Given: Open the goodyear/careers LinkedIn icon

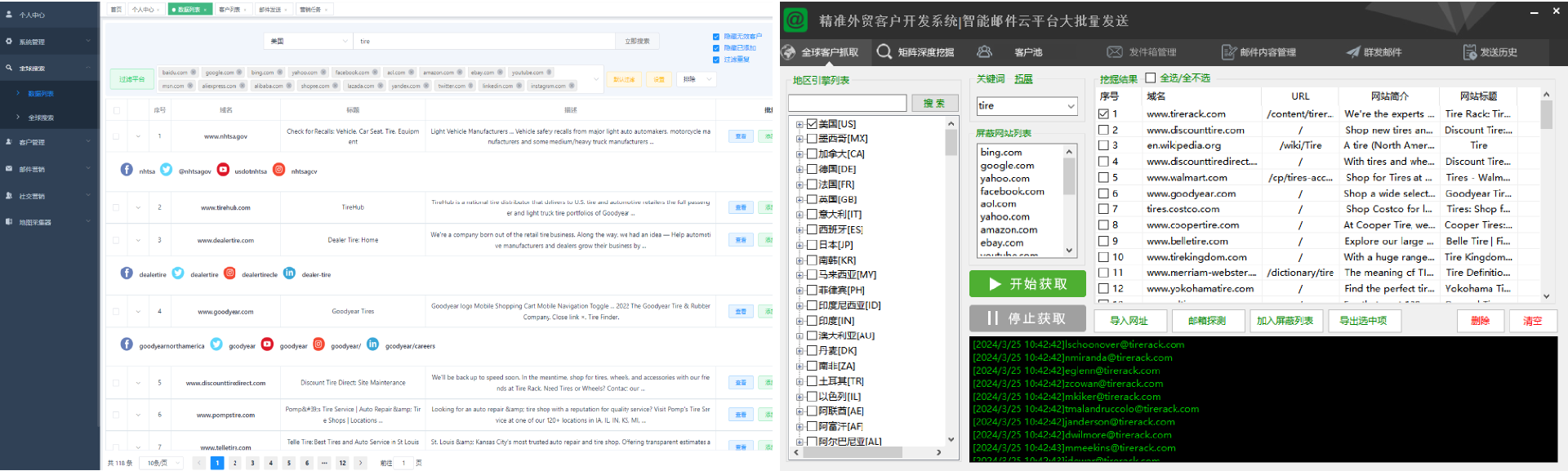Looking at the screenshot, I should [373, 344].
